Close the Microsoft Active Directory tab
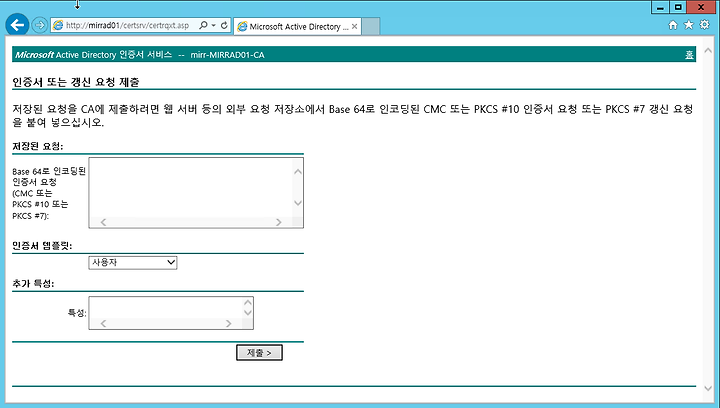The image size is (720, 408). pyautogui.click(x=354, y=27)
